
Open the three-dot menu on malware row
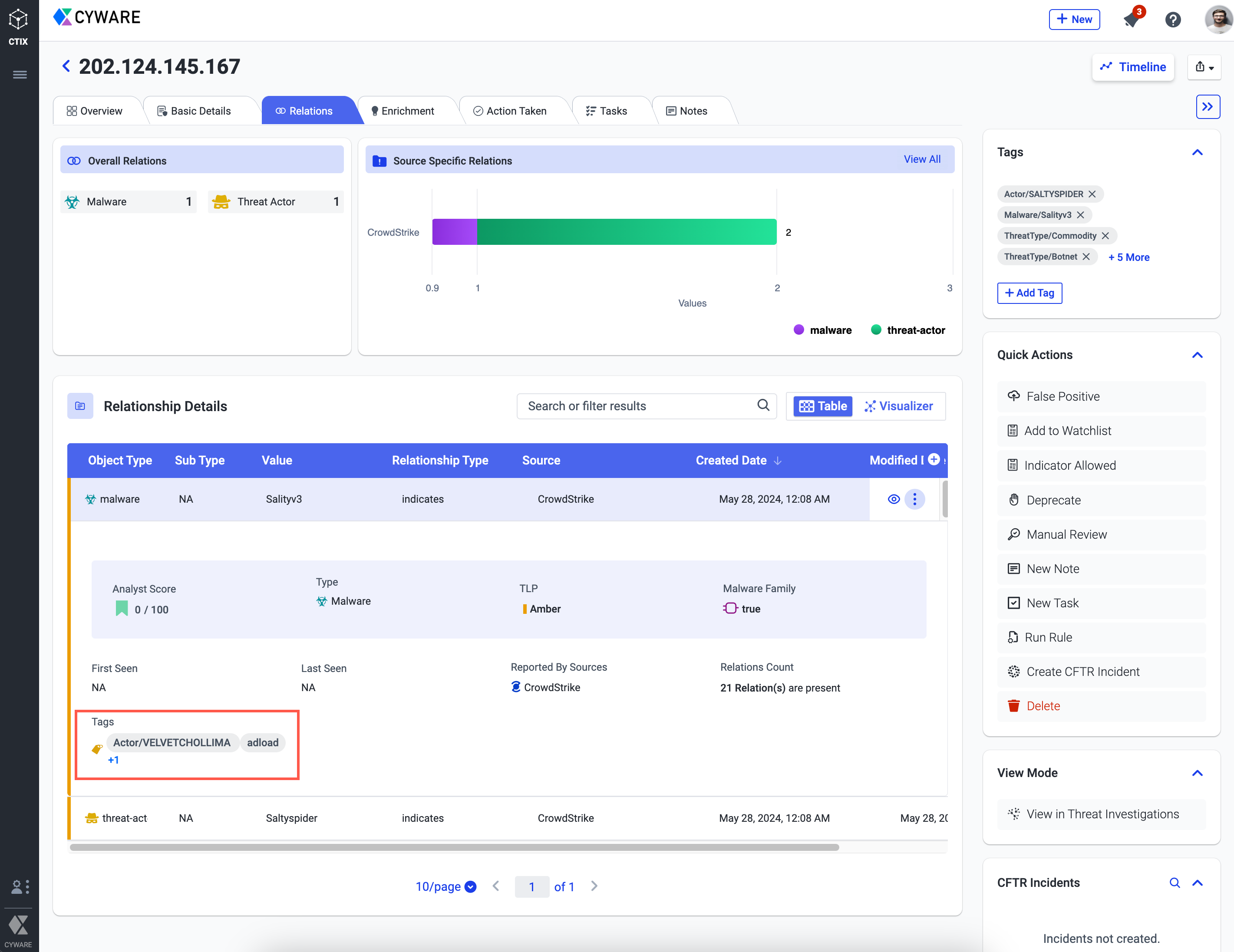point(914,499)
